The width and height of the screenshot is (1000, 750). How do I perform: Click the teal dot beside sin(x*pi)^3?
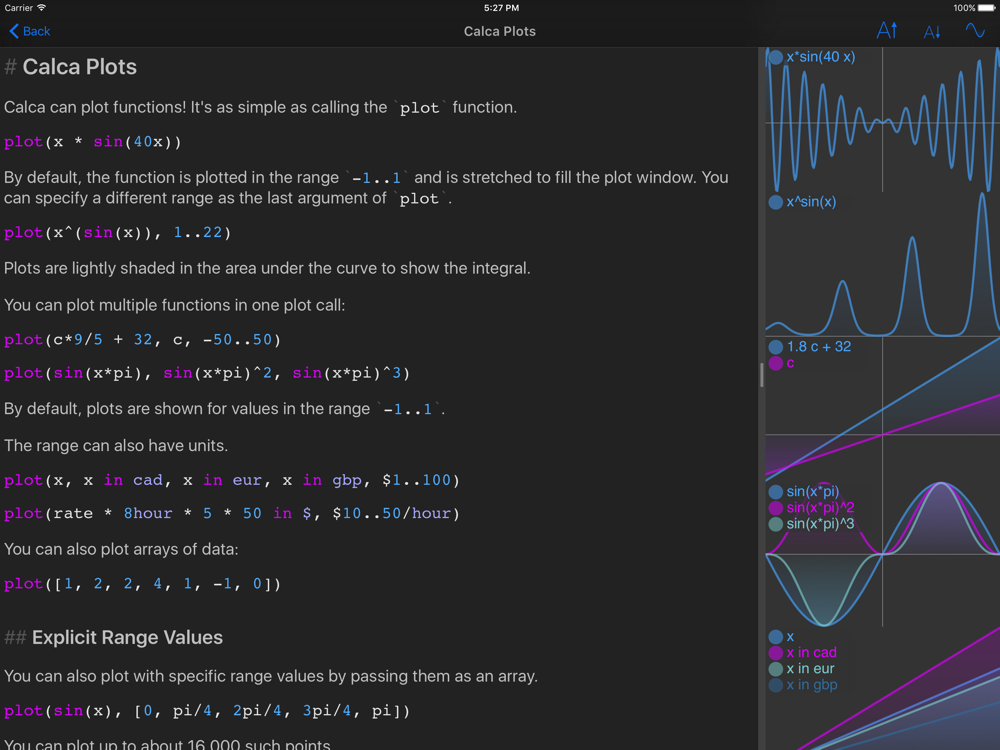tap(775, 524)
